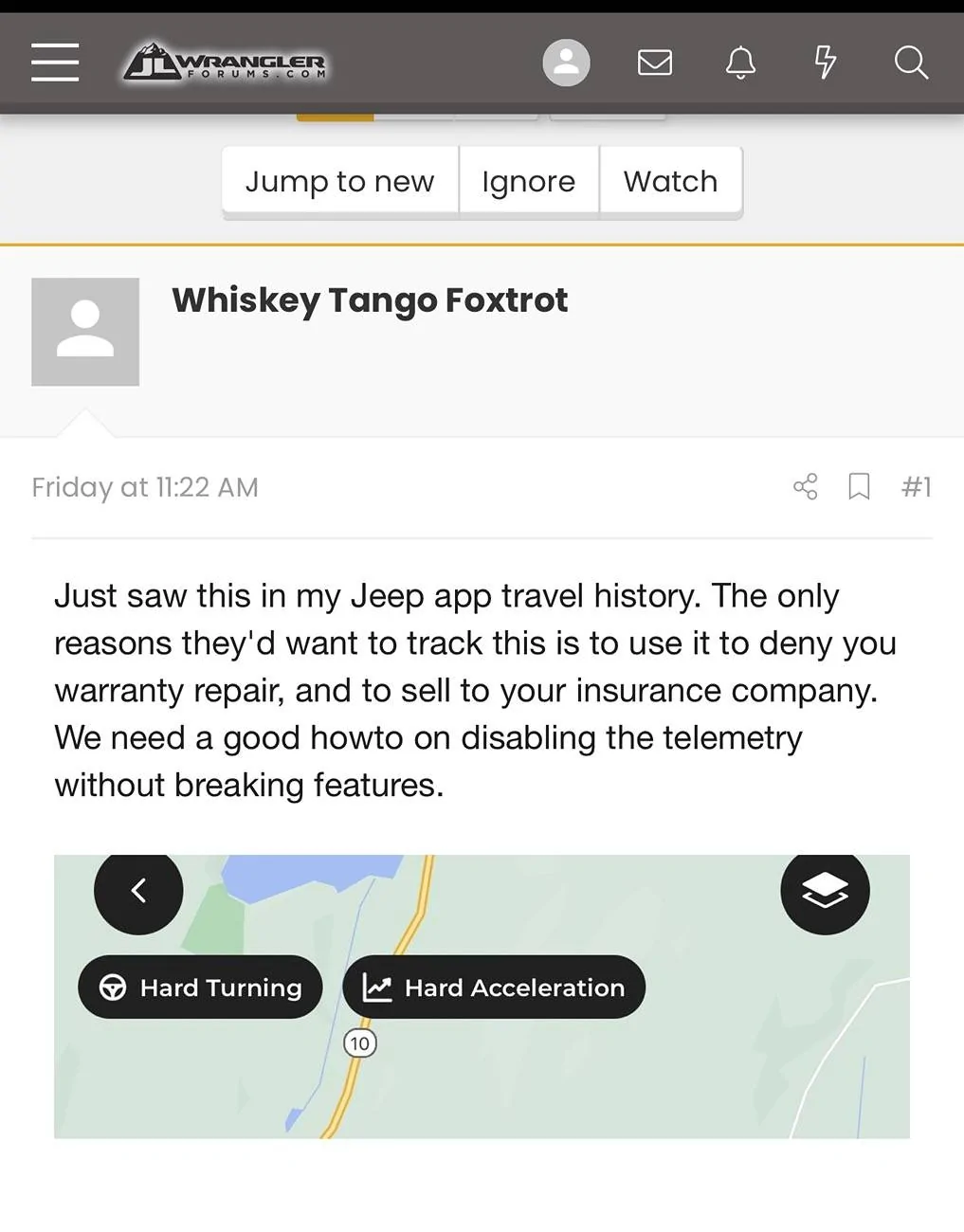Select the Hard Acceleration chip
Screen dimensions: 964x1232
[x=494, y=987]
